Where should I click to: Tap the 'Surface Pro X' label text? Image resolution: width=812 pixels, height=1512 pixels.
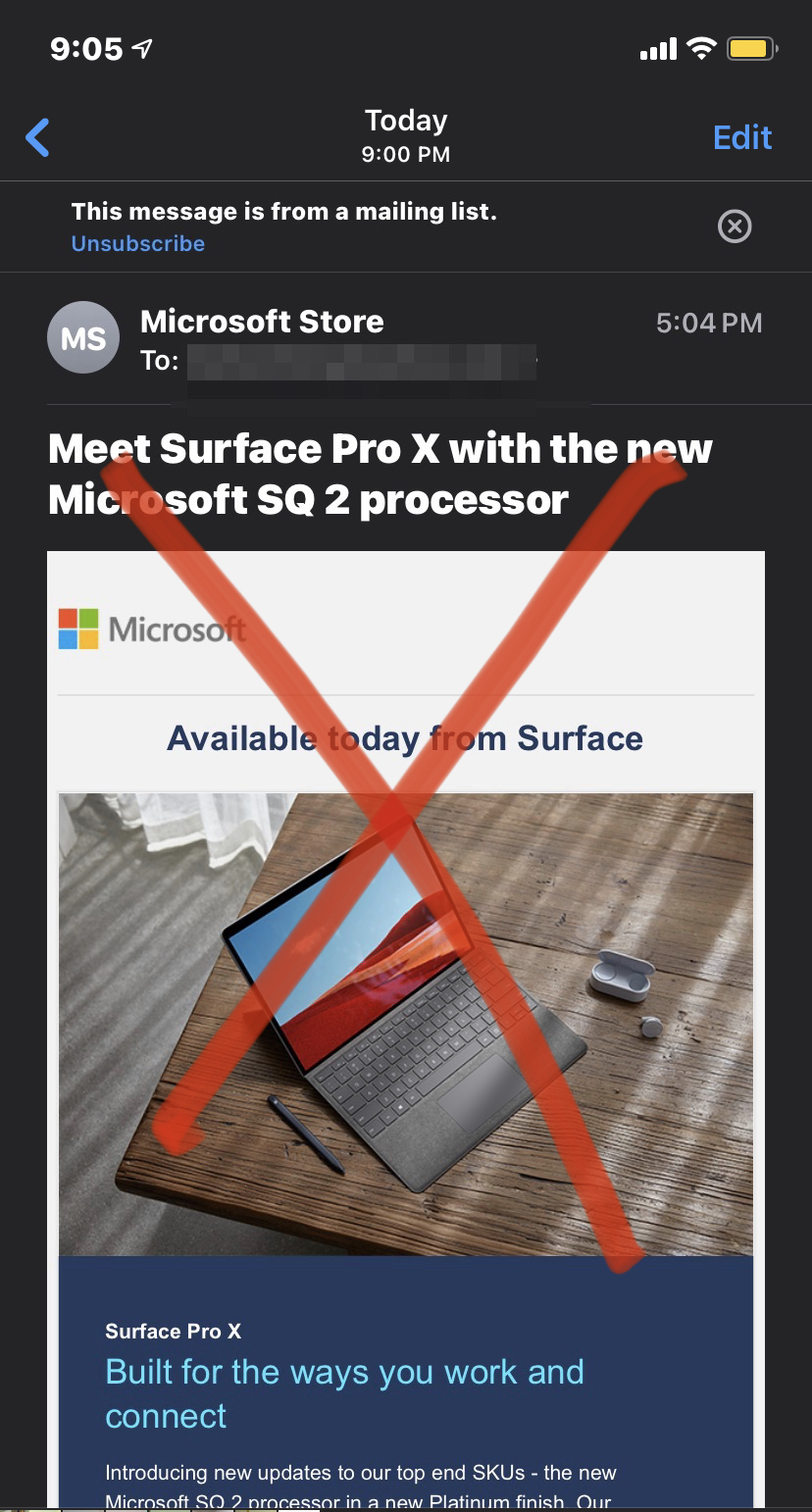point(173,1332)
